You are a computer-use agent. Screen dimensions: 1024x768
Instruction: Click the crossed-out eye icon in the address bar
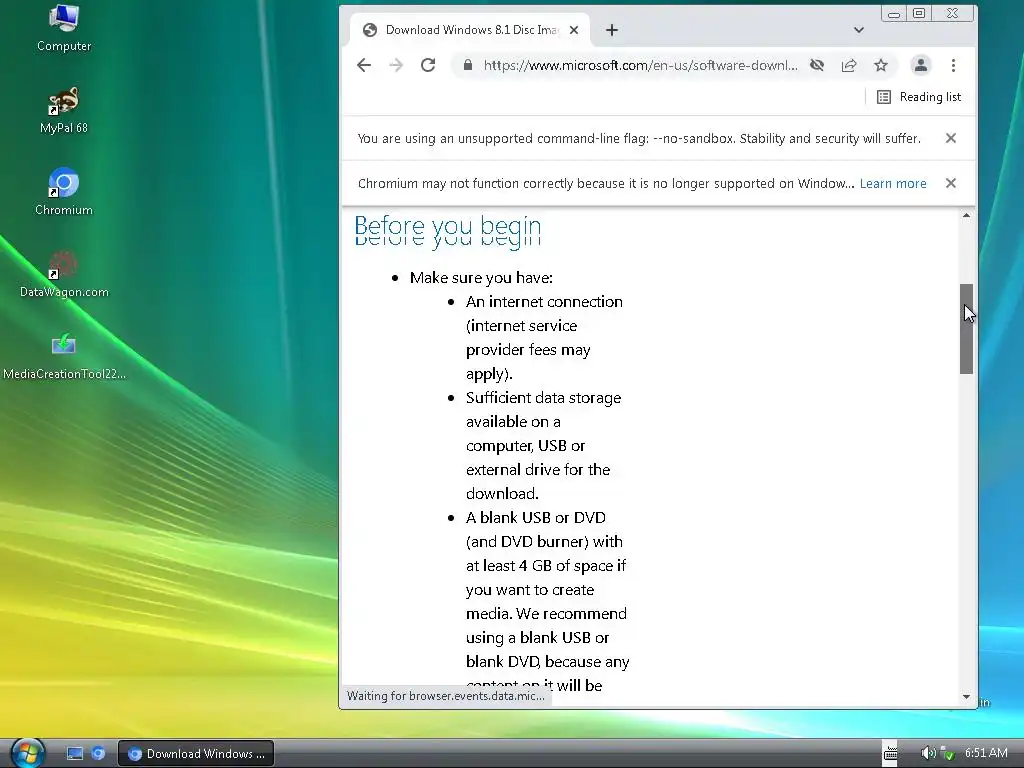coord(816,65)
